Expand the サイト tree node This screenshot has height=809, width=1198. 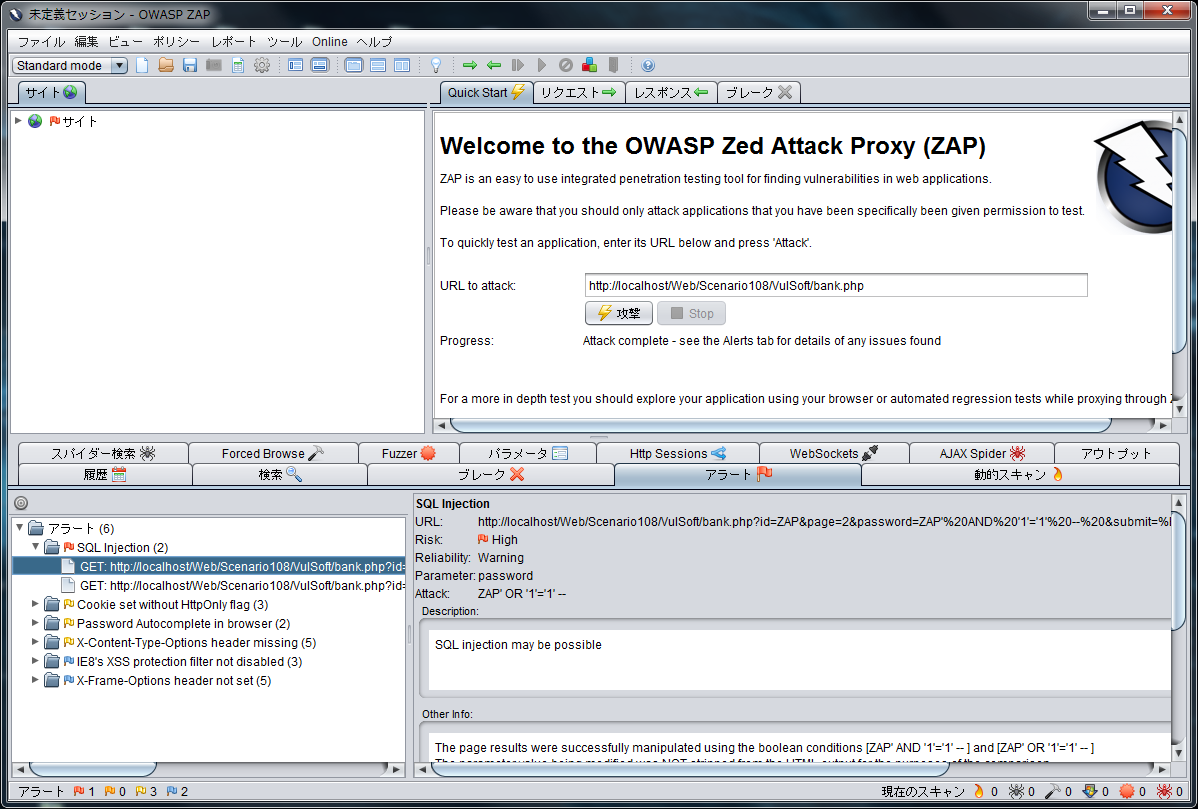pyautogui.click(x=18, y=121)
